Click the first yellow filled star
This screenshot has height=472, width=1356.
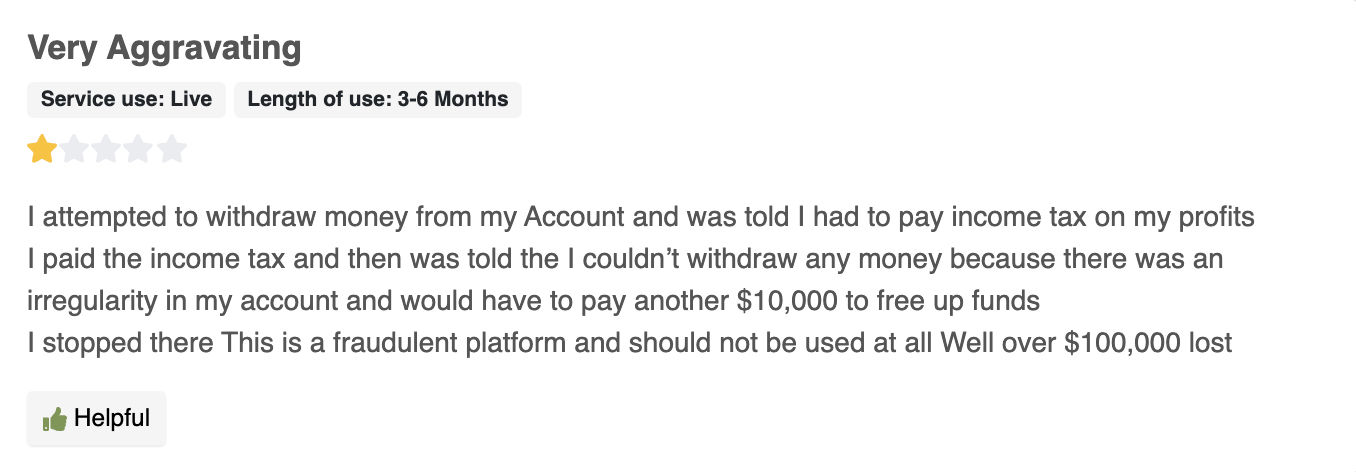click(42, 150)
